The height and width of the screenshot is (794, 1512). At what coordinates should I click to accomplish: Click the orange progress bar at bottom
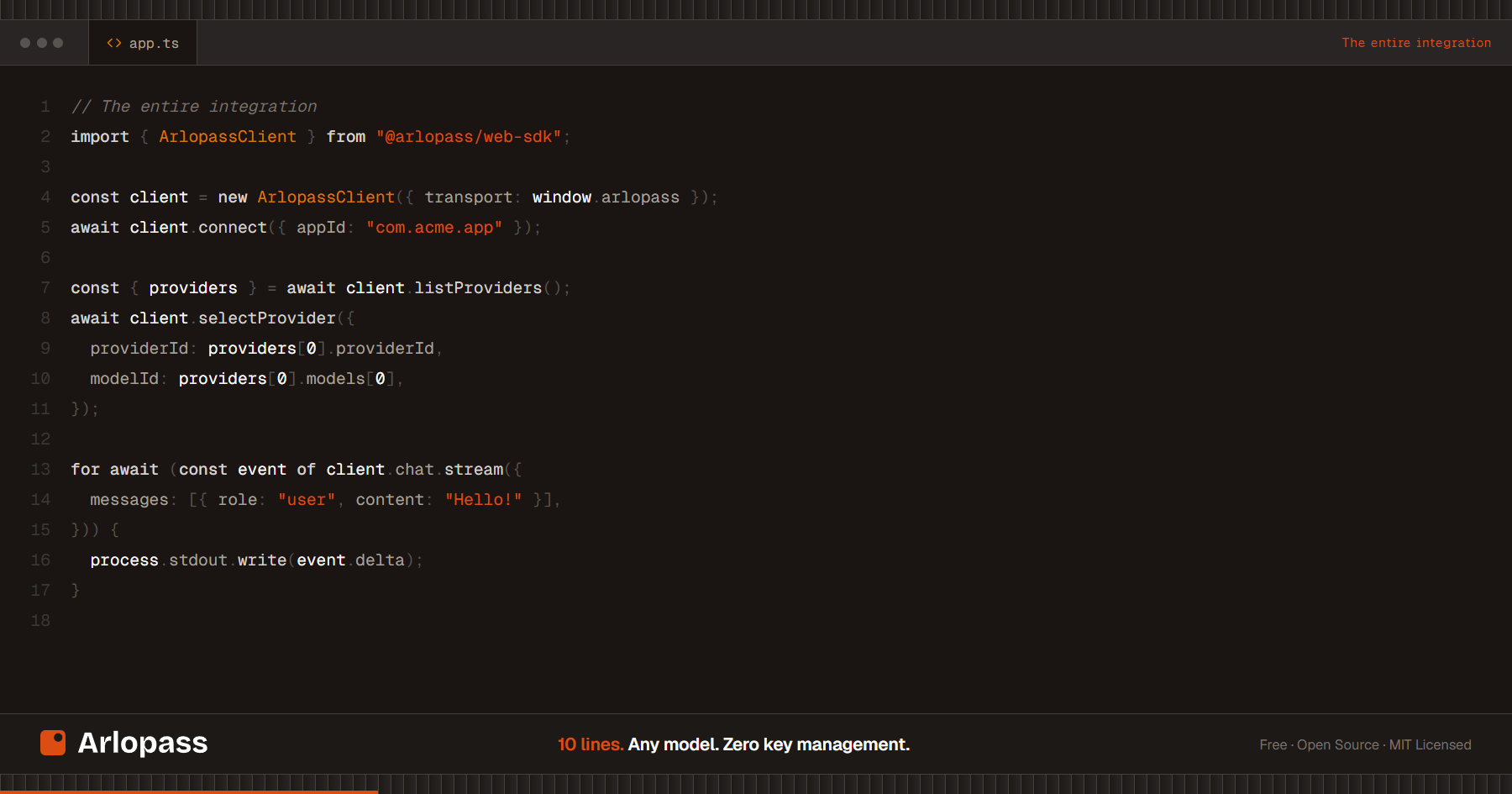pyautogui.click(x=189, y=791)
